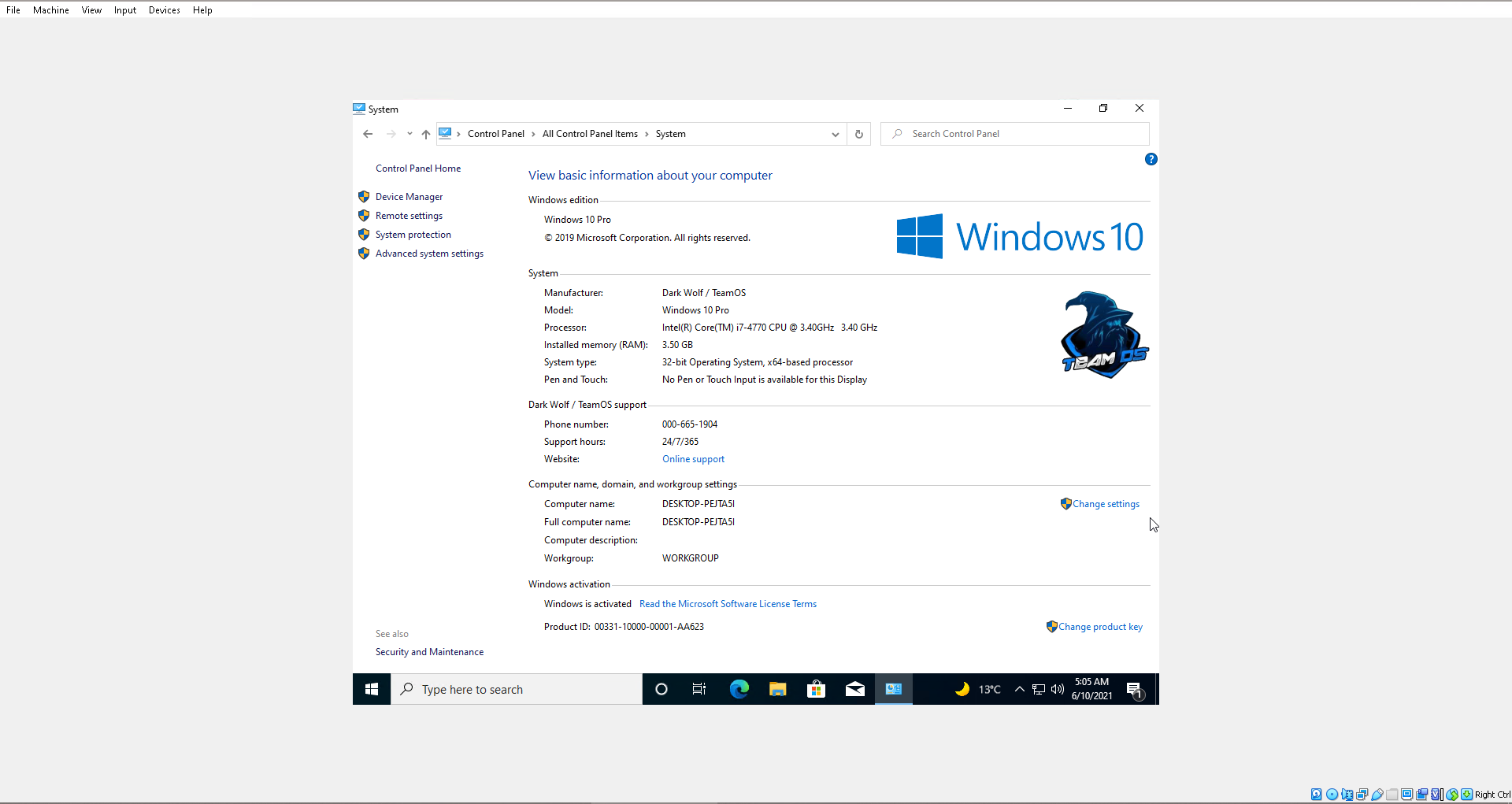Click the taskbar search box
Screen dimensions: 1512x804
point(517,689)
